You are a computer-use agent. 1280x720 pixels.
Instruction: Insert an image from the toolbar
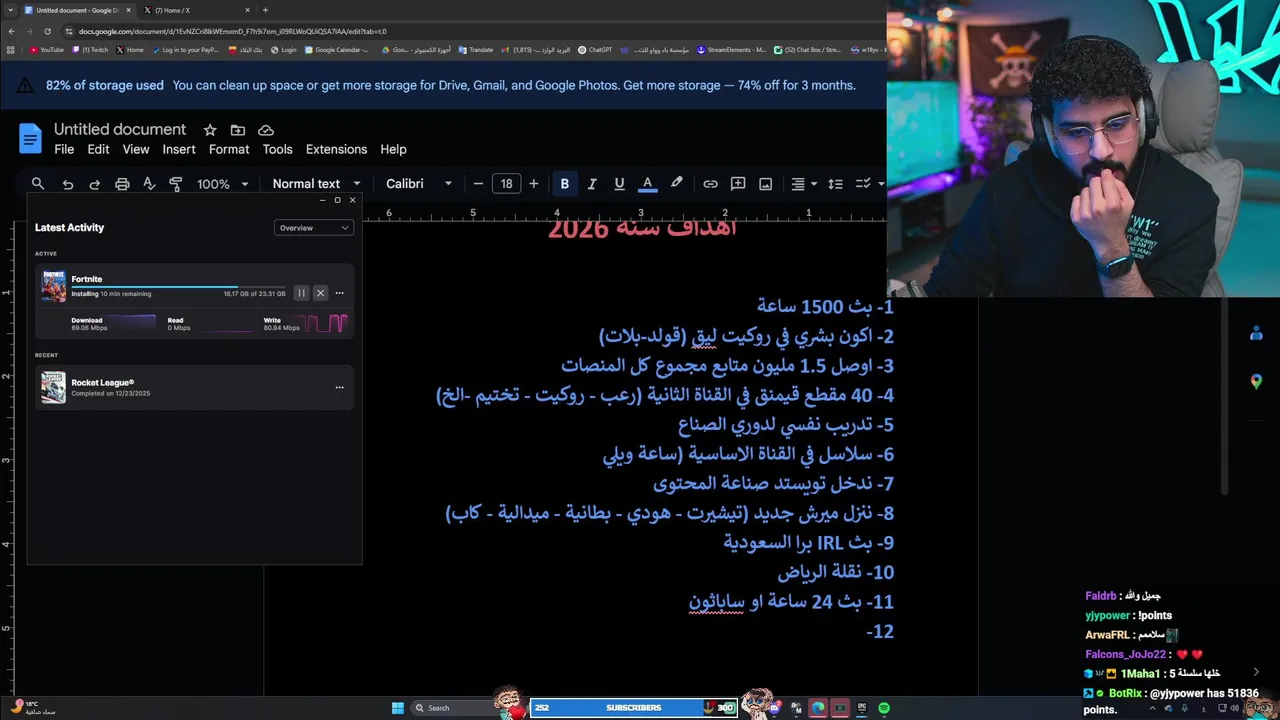(766, 184)
